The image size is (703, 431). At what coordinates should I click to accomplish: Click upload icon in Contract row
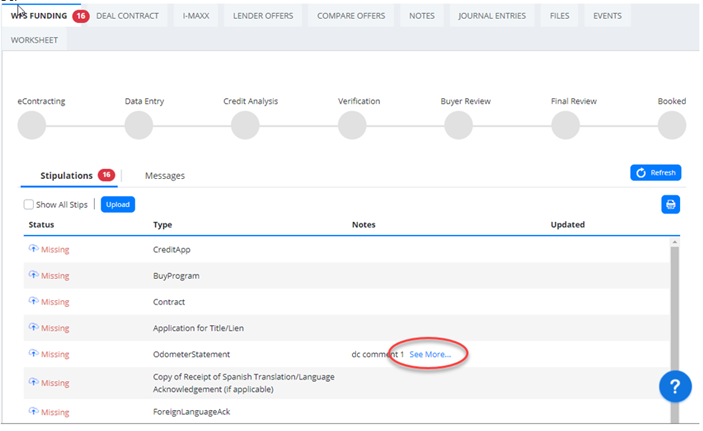pos(34,301)
